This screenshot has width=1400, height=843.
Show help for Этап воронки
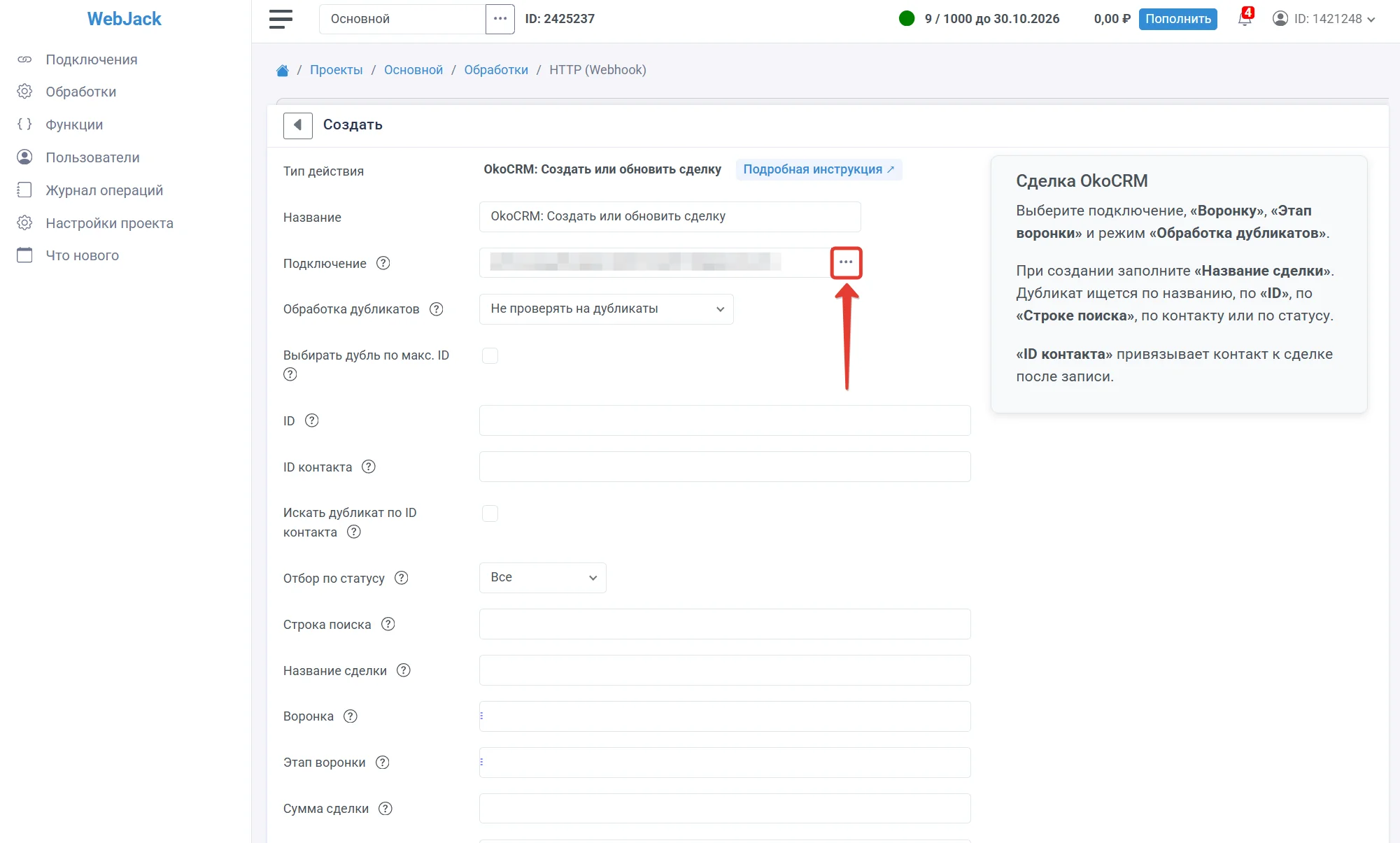click(383, 763)
